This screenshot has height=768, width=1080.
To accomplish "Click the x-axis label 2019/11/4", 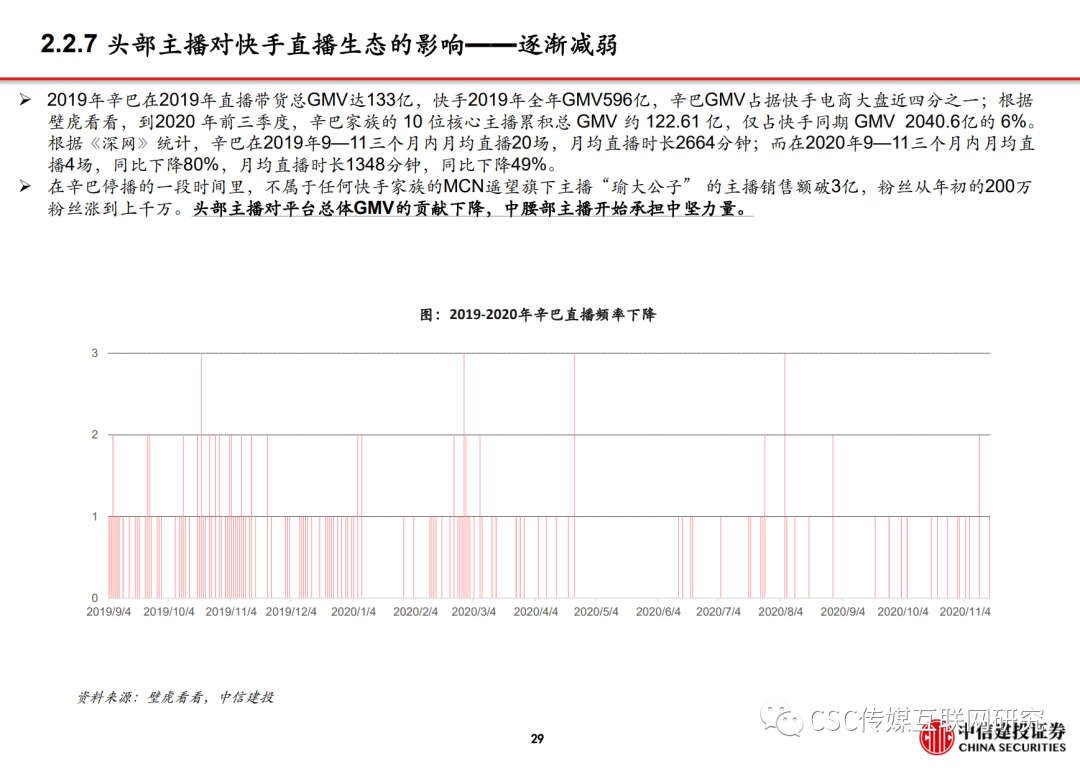I will 231,612.
